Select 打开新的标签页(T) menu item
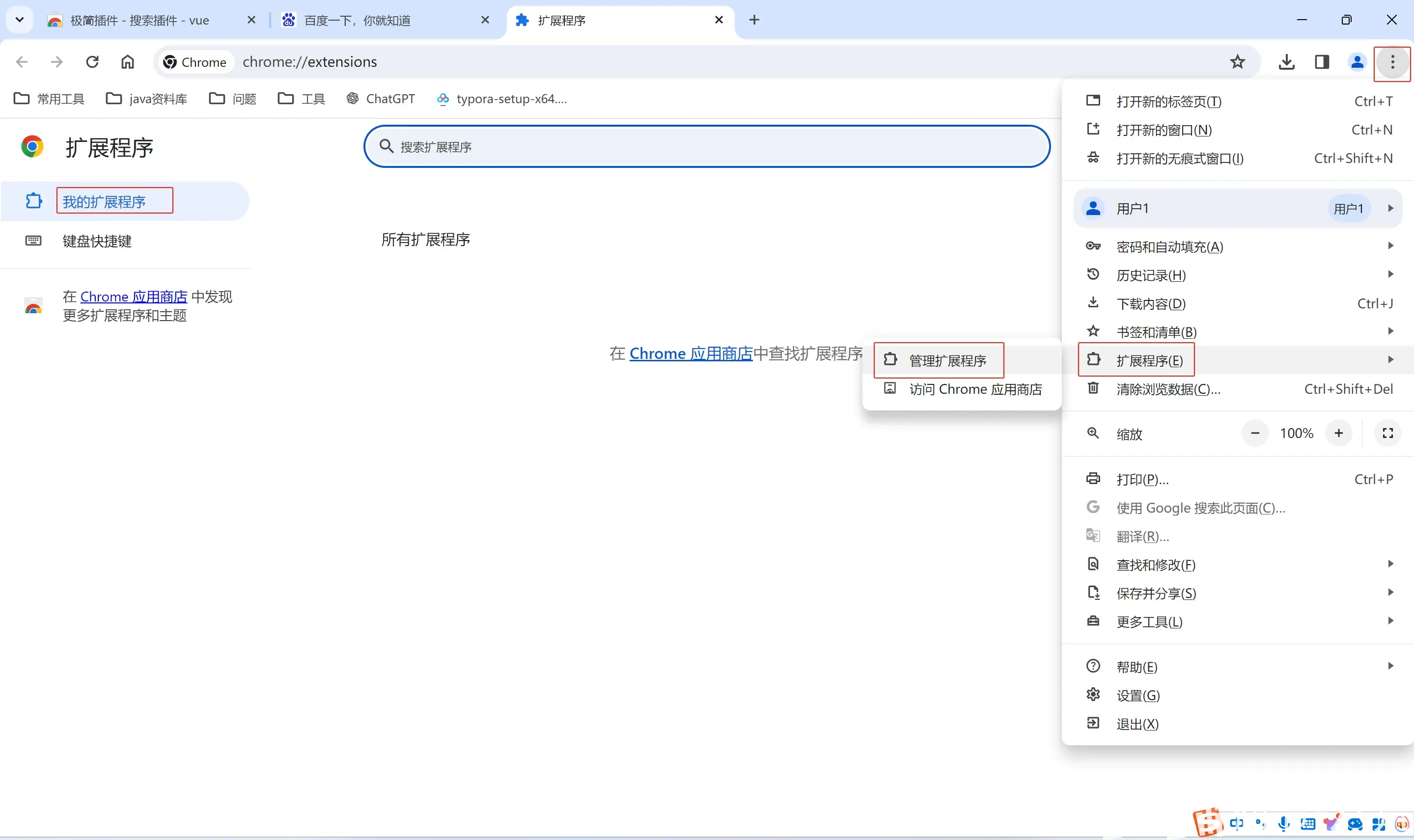Image resolution: width=1414 pixels, height=840 pixels. point(1238,101)
